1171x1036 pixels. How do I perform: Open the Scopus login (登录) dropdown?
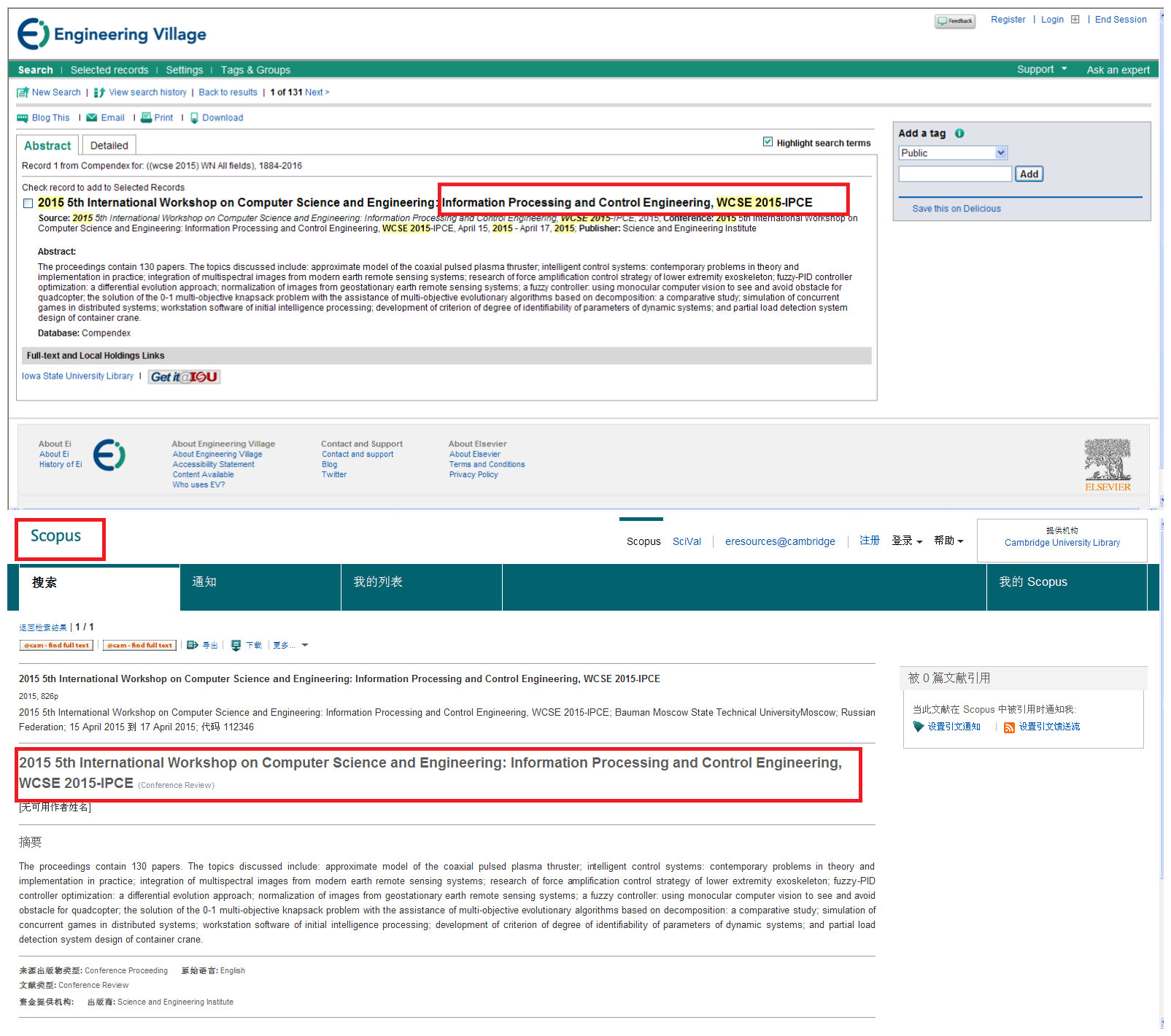(x=907, y=541)
